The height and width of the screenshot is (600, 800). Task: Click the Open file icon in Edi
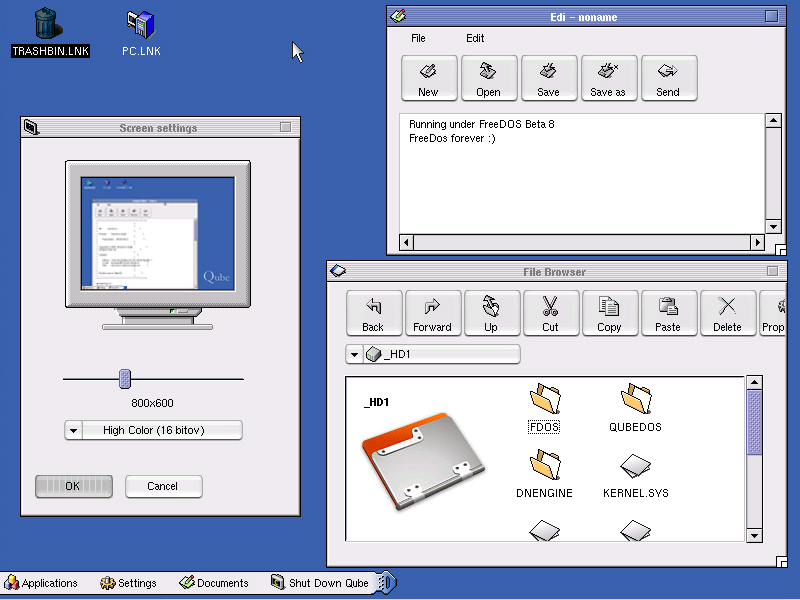click(489, 78)
